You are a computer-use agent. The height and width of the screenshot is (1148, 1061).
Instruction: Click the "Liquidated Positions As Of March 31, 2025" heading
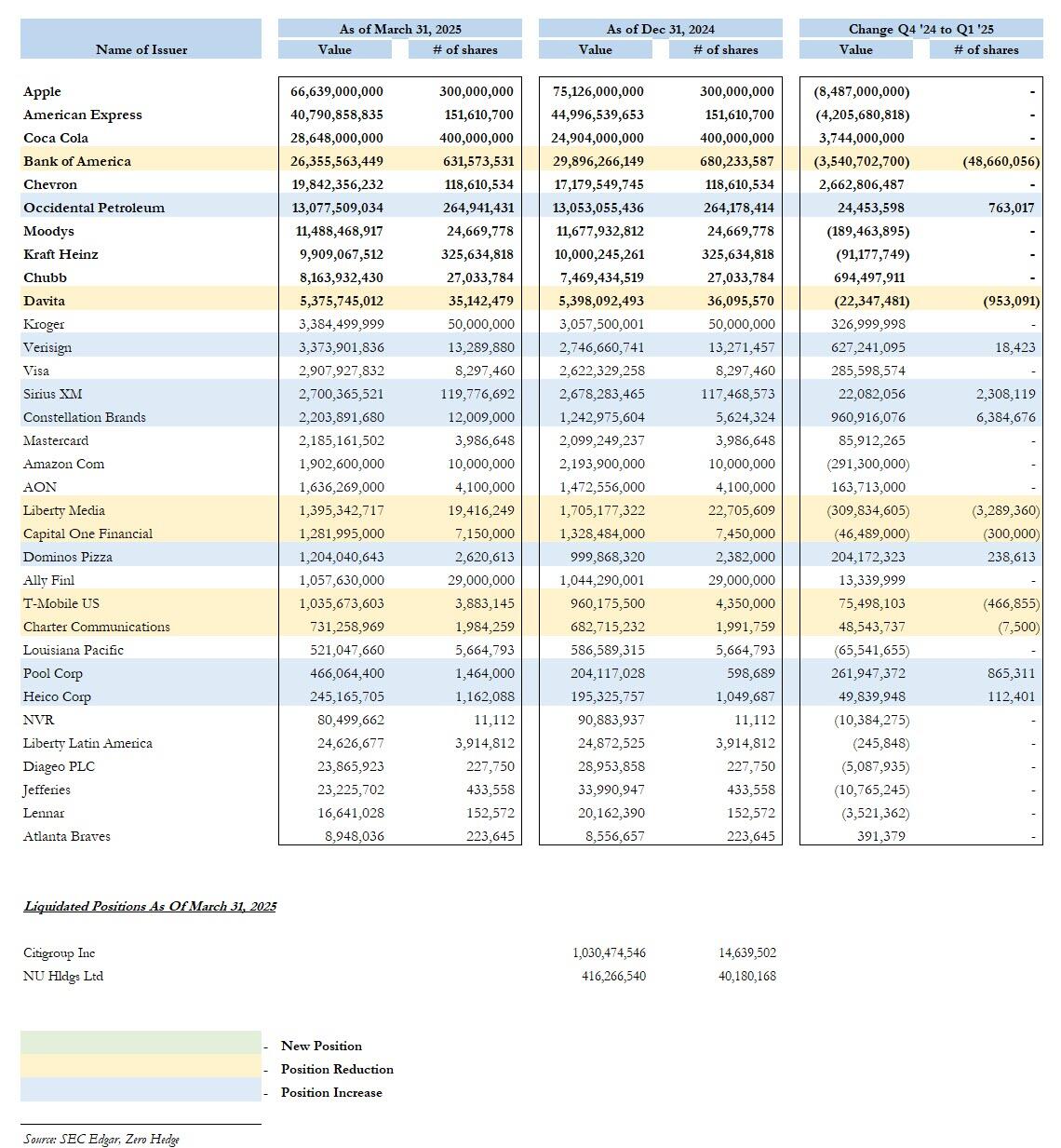click(150, 906)
